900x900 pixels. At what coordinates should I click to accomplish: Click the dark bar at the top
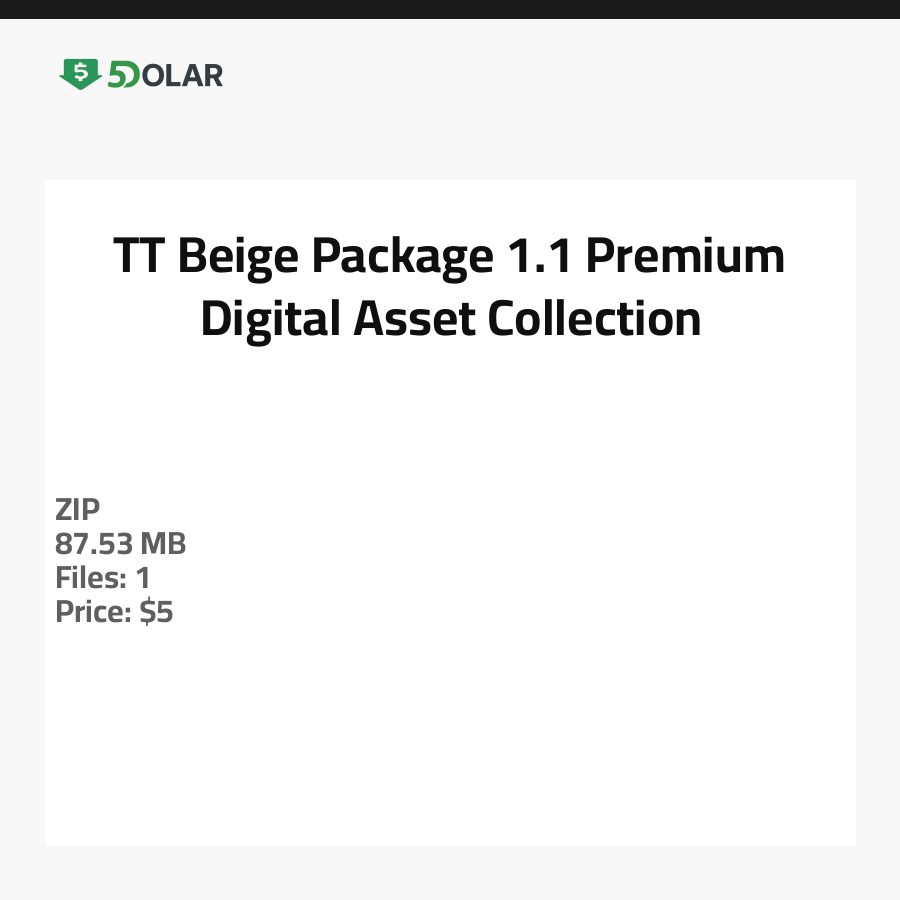click(x=450, y=9)
